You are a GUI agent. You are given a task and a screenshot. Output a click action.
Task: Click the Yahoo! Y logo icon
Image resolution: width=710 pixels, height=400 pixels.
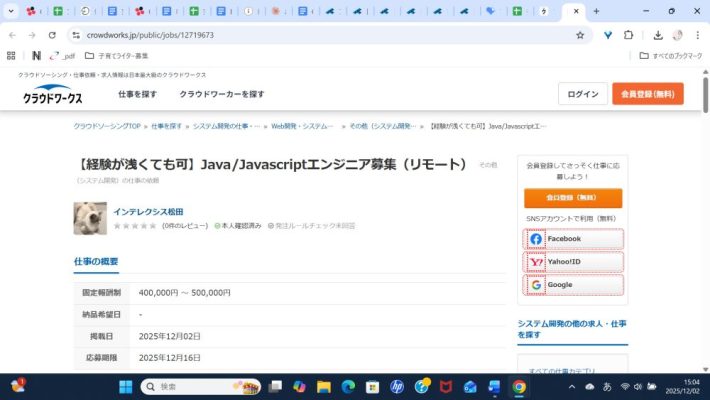point(536,262)
